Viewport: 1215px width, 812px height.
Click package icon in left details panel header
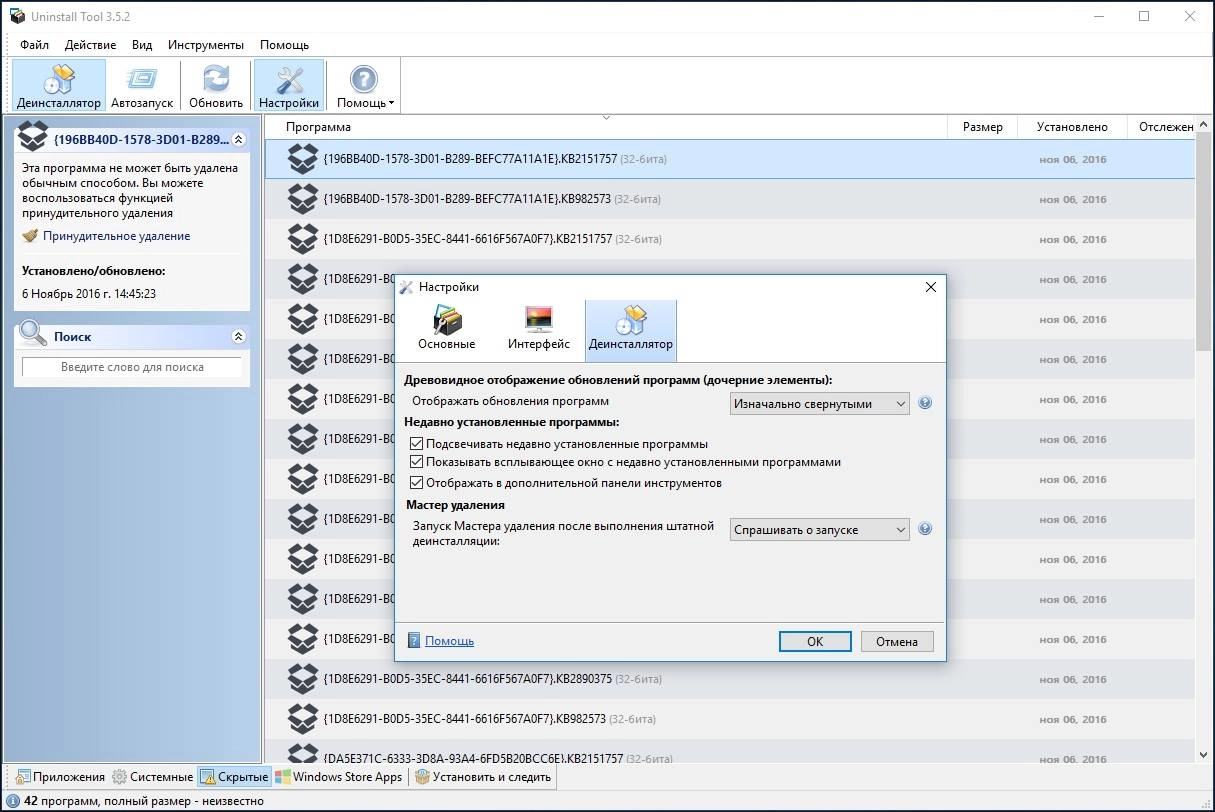[33, 136]
